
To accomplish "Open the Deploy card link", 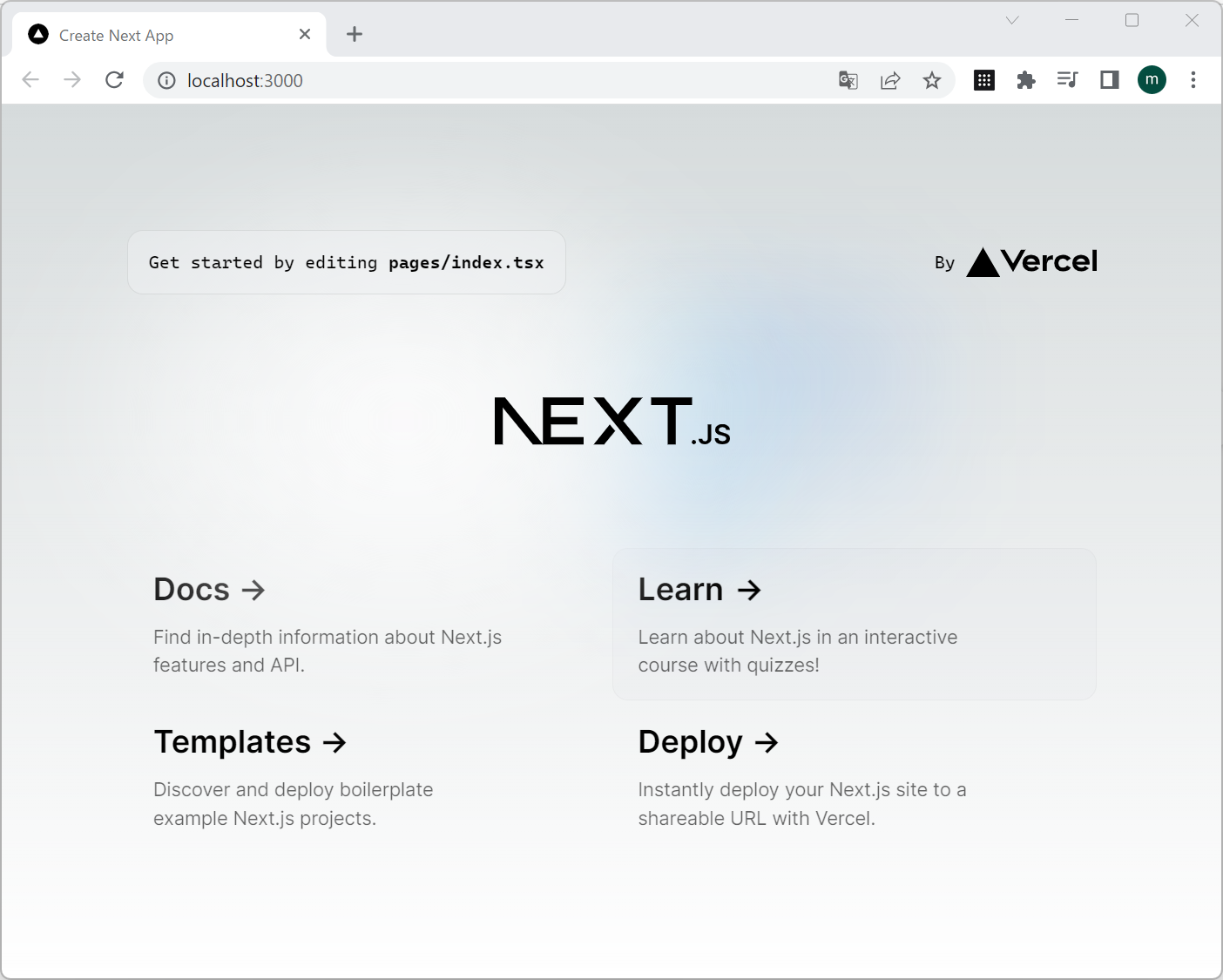I will pyautogui.click(x=855, y=777).
